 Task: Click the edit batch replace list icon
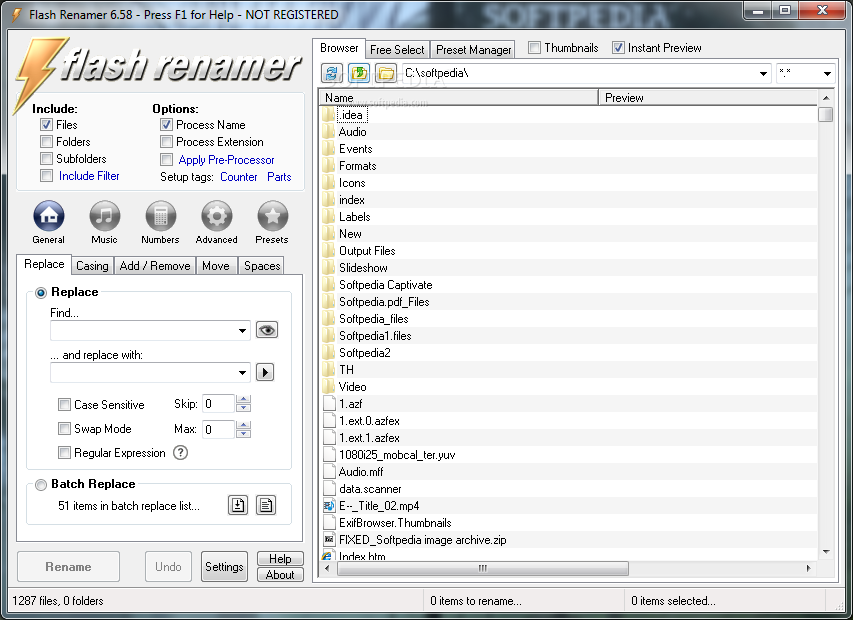pyautogui.click(x=266, y=505)
